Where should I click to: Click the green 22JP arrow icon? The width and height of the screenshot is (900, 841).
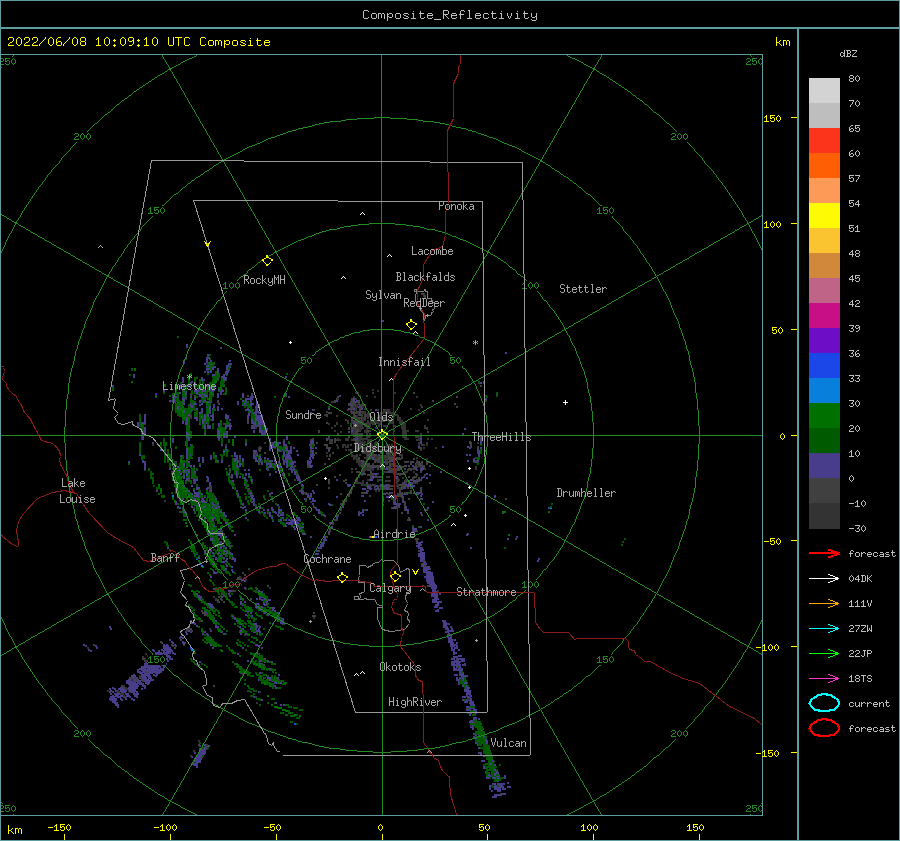[x=824, y=653]
